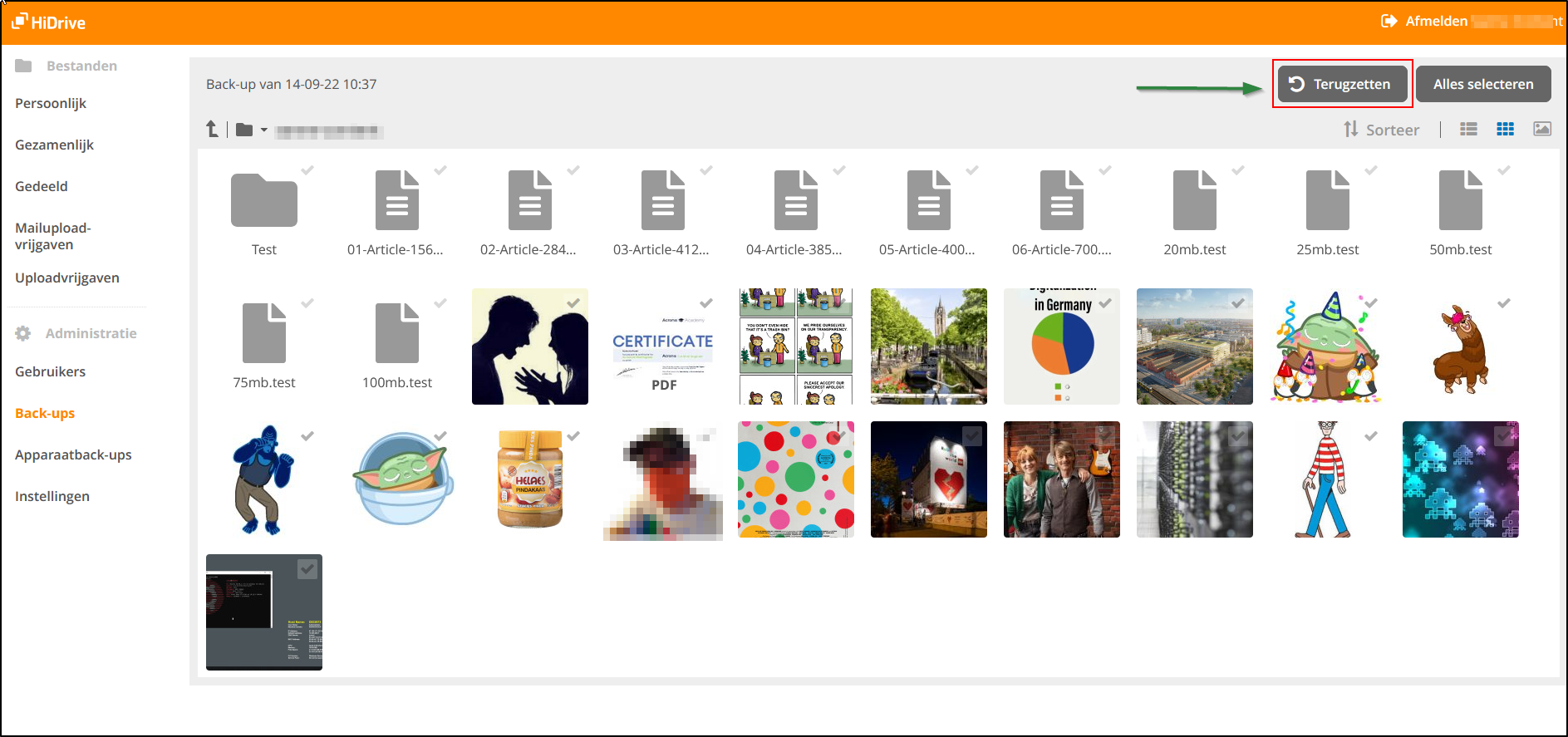The width and height of the screenshot is (1568, 737).
Task: Open the arguing silhouettes image thumbnail
Action: click(x=530, y=346)
